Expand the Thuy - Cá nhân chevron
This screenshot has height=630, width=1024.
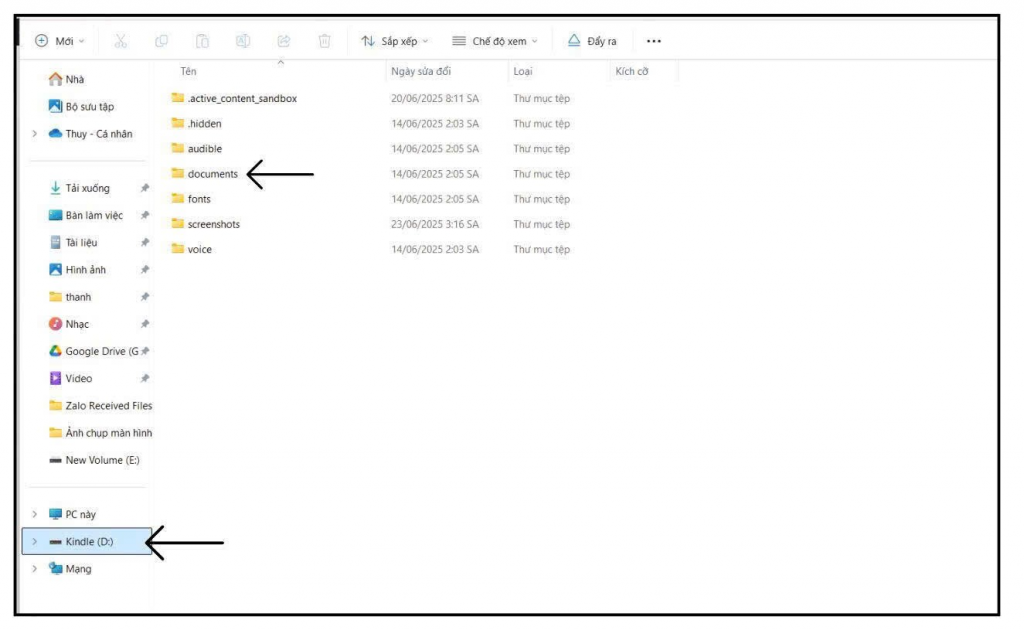tap(35, 134)
